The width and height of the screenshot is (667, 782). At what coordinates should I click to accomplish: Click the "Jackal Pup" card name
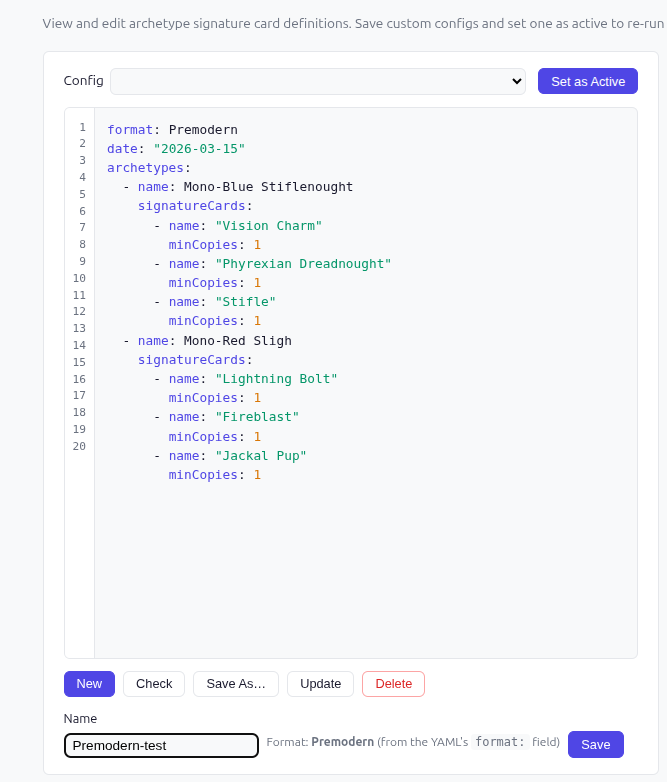tap(261, 456)
